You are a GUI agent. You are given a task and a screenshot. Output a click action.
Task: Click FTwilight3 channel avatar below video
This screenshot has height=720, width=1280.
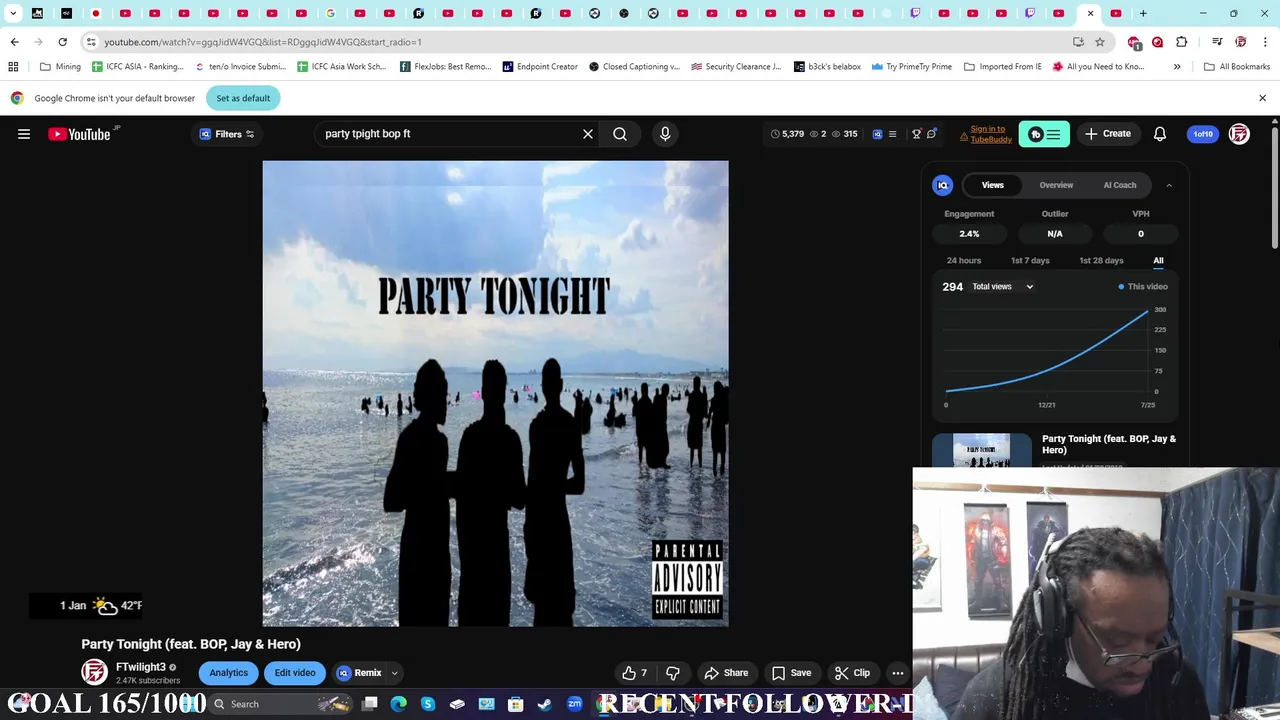coord(94,672)
